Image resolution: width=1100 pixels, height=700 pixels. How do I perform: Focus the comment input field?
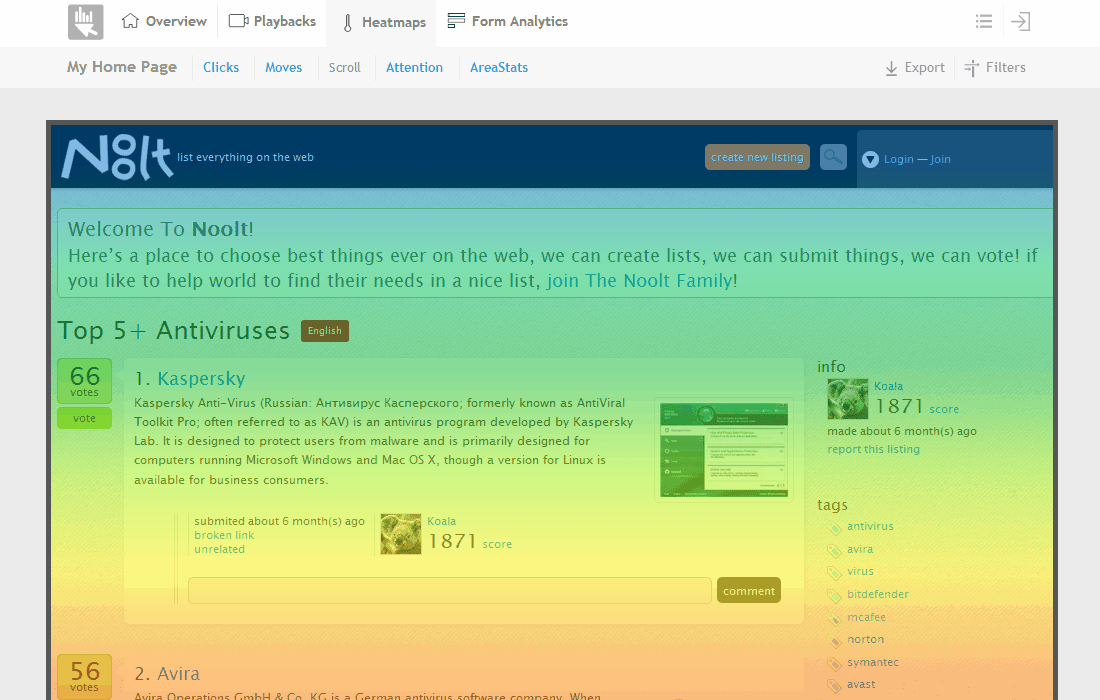point(450,591)
